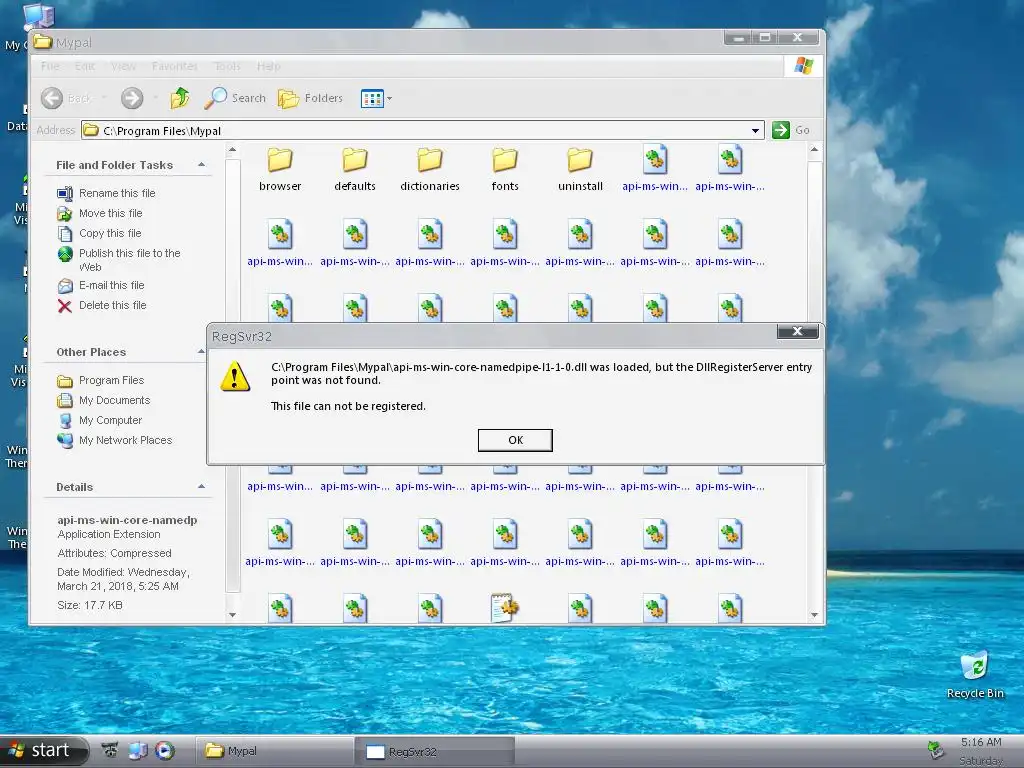Open the File menu
The width and height of the screenshot is (1024, 768).
click(x=50, y=66)
